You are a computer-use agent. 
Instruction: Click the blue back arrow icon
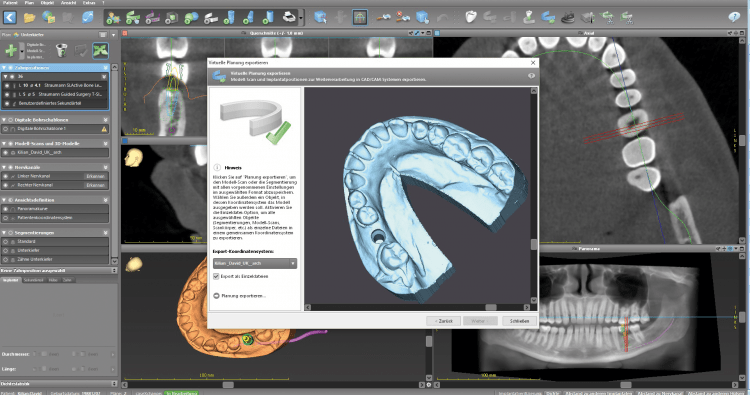(x=10, y=17)
